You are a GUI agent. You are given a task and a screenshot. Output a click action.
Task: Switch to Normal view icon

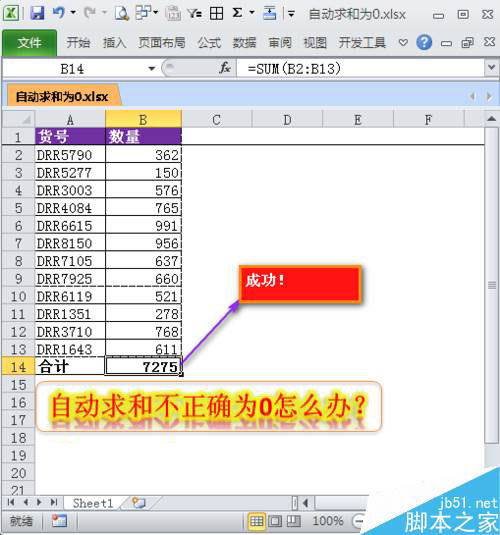[257, 521]
